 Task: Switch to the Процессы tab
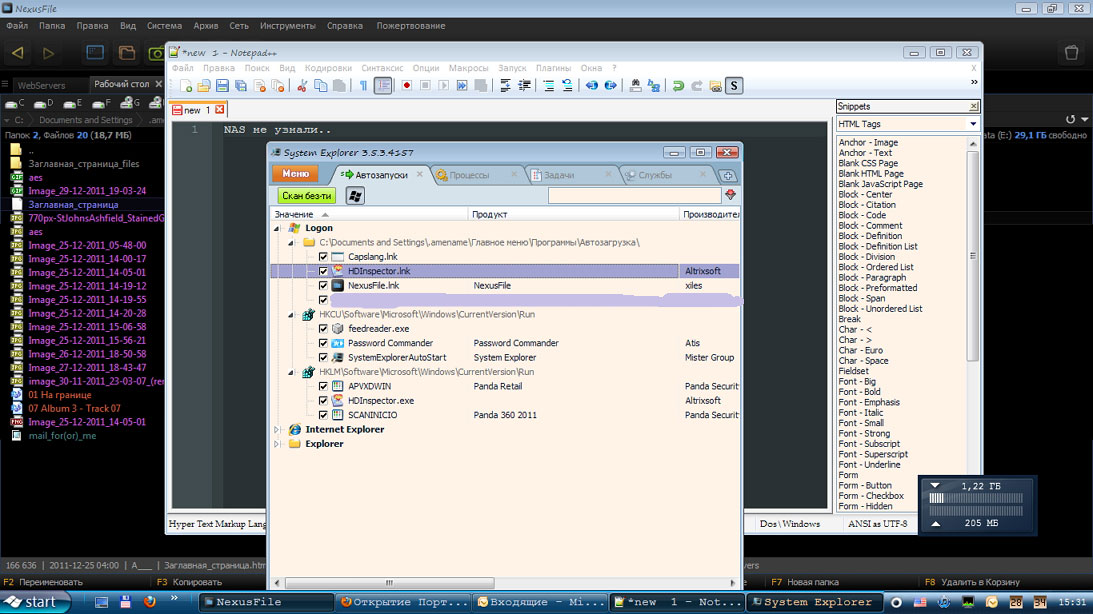(469, 175)
